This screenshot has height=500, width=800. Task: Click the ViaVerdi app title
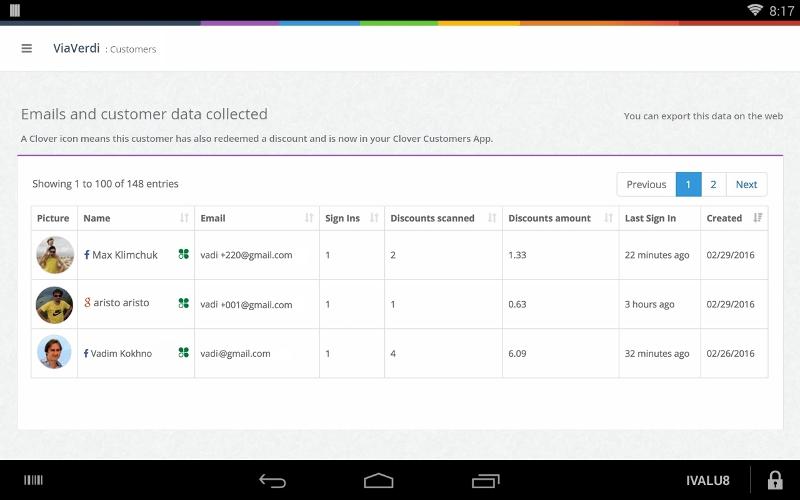click(77, 48)
